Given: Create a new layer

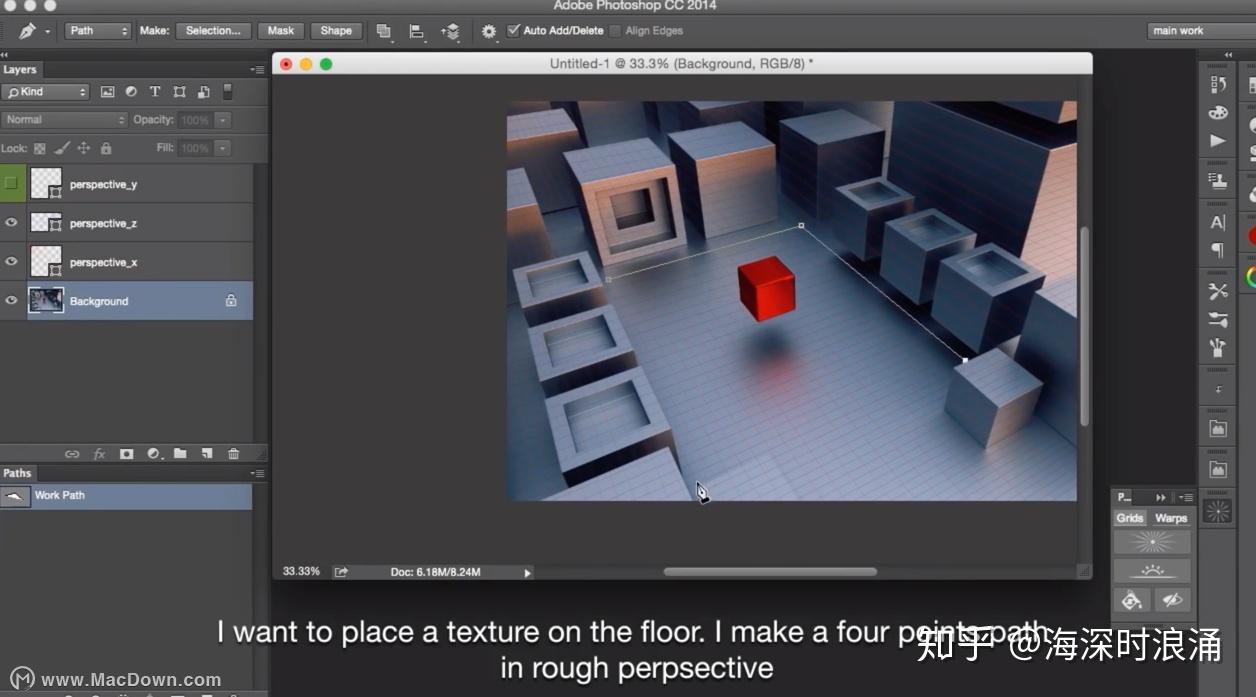Looking at the screenshot, I should (207, 453).
